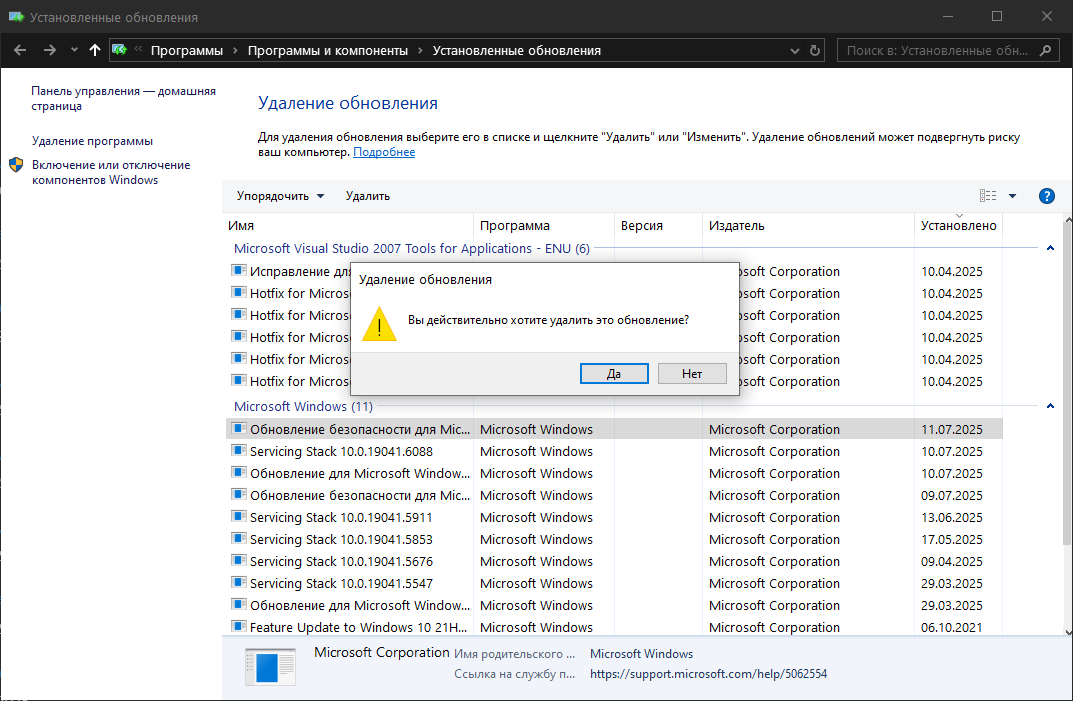Refresh the installed updates list
Image resolution: width=1073 pixels, height=701 pixels.
pos(814,51)
